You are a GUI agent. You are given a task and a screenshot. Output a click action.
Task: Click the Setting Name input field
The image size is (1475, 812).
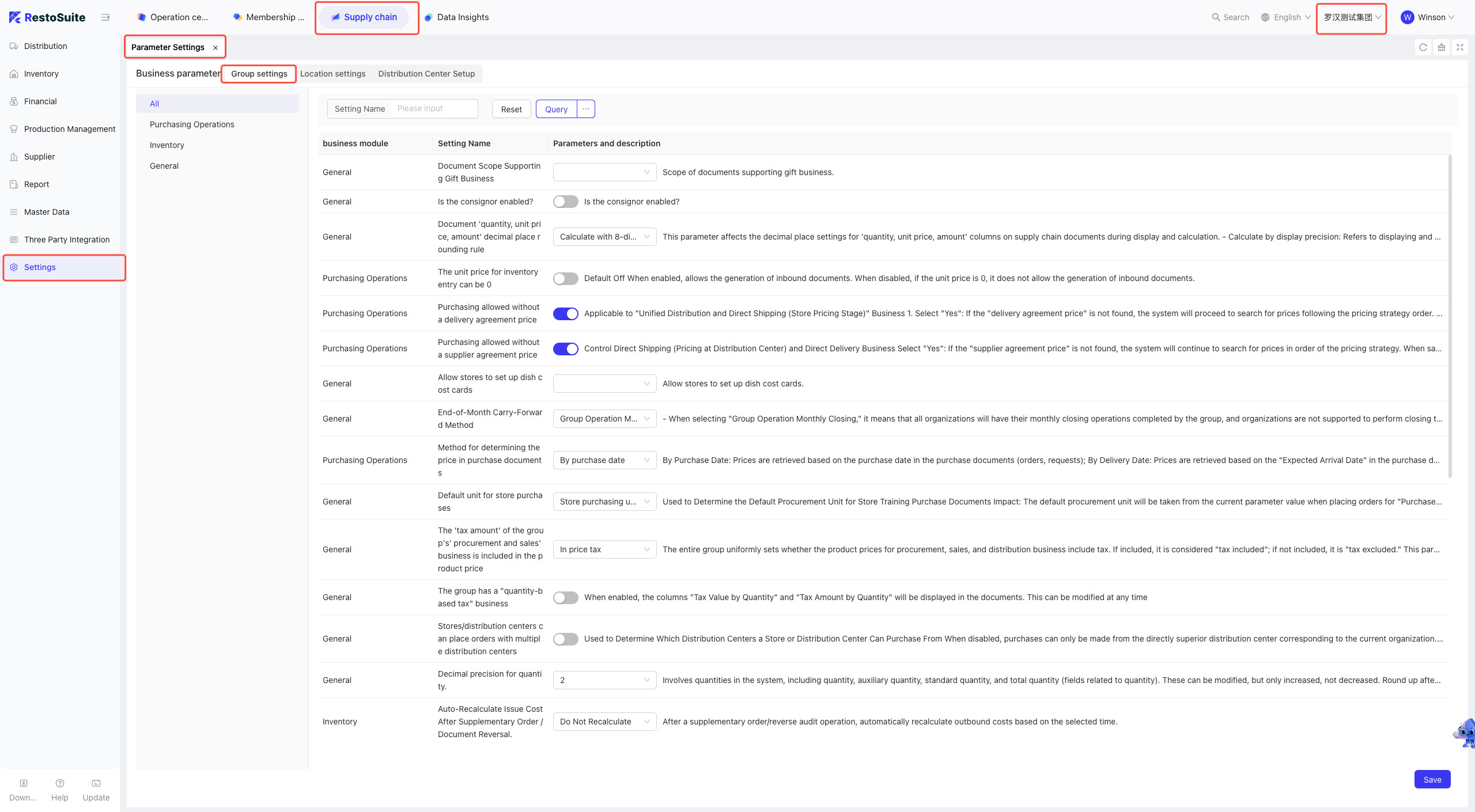[x=434, y=108]
